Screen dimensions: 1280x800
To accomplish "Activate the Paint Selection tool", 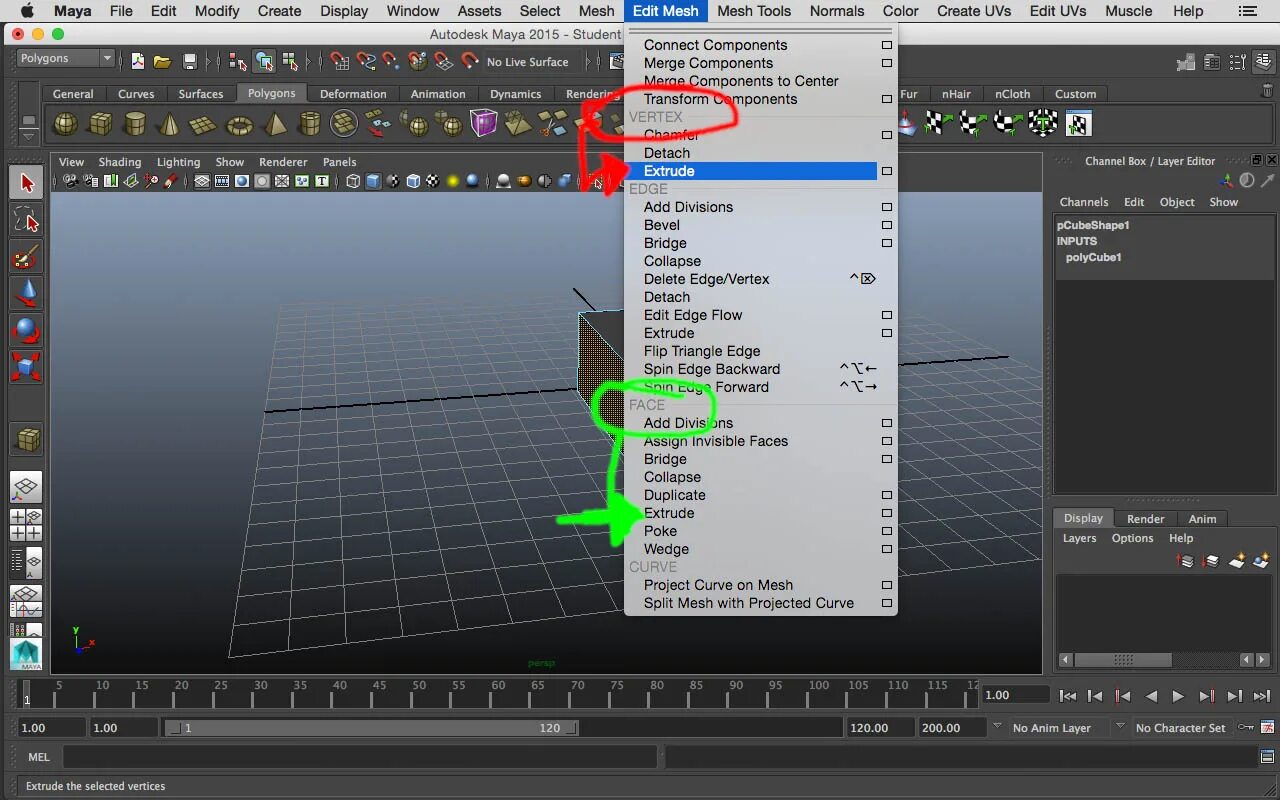I will 27,257.
